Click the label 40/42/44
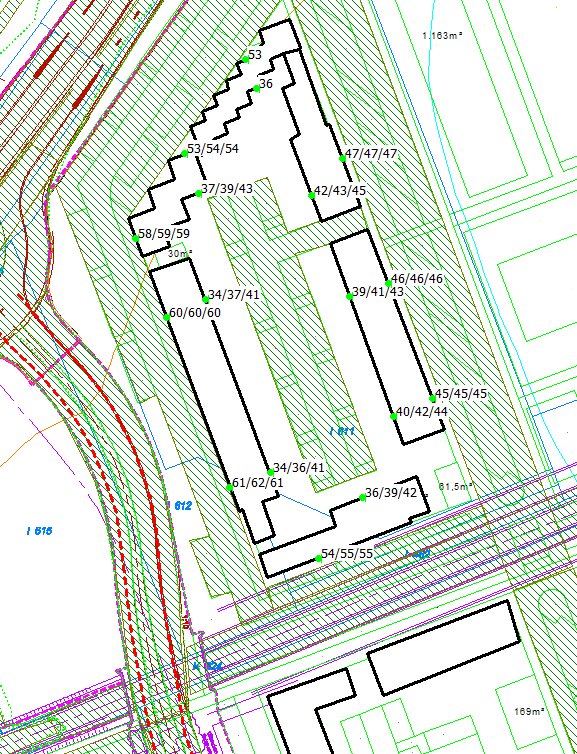 422,412
